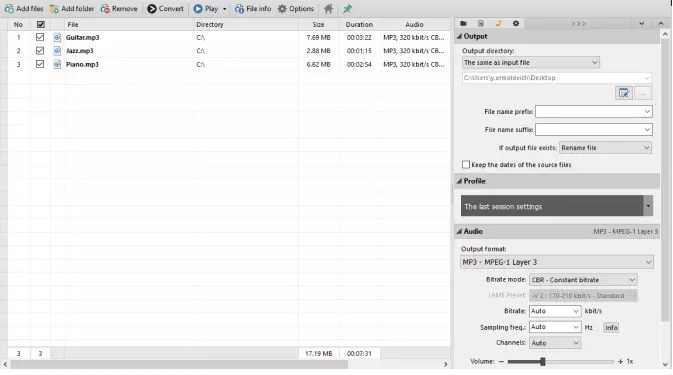Screen dimensions: 673x375
Task: Remove selected files via Remove button
Action: pyautogui.click(x=119, y=9)
